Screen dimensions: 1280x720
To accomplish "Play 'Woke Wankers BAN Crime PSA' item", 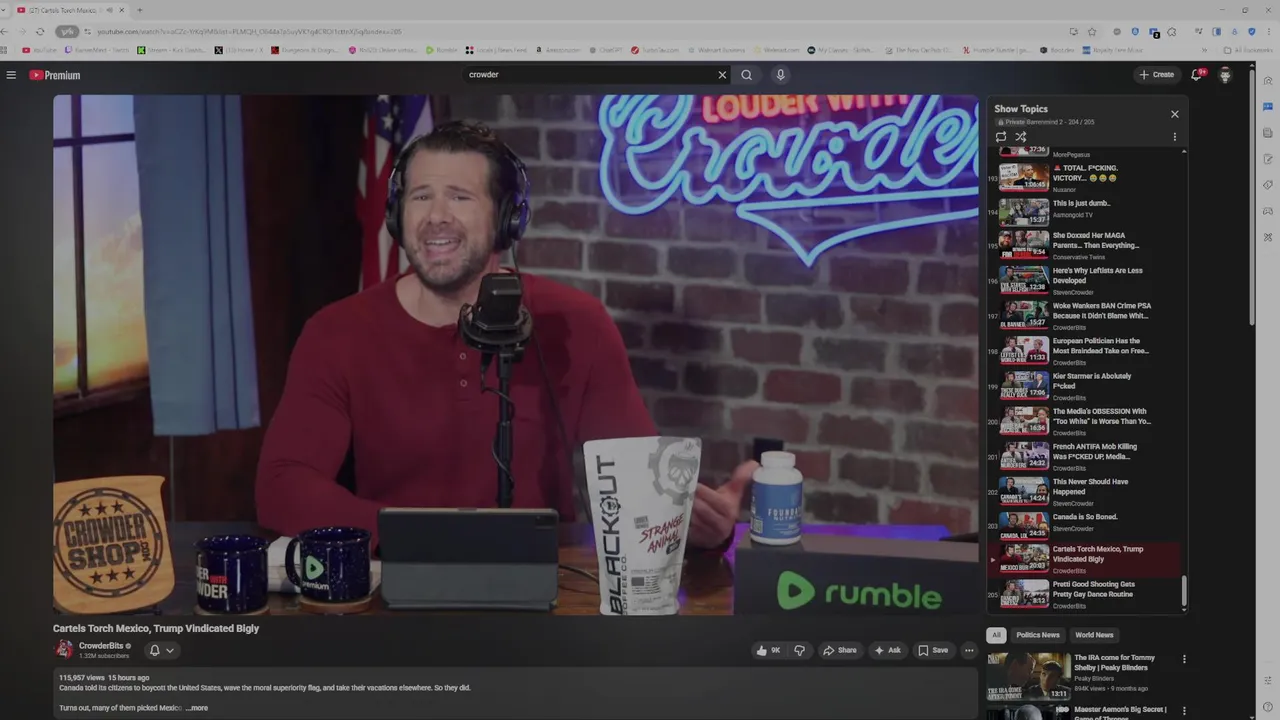I will (x=1084, y=316).
